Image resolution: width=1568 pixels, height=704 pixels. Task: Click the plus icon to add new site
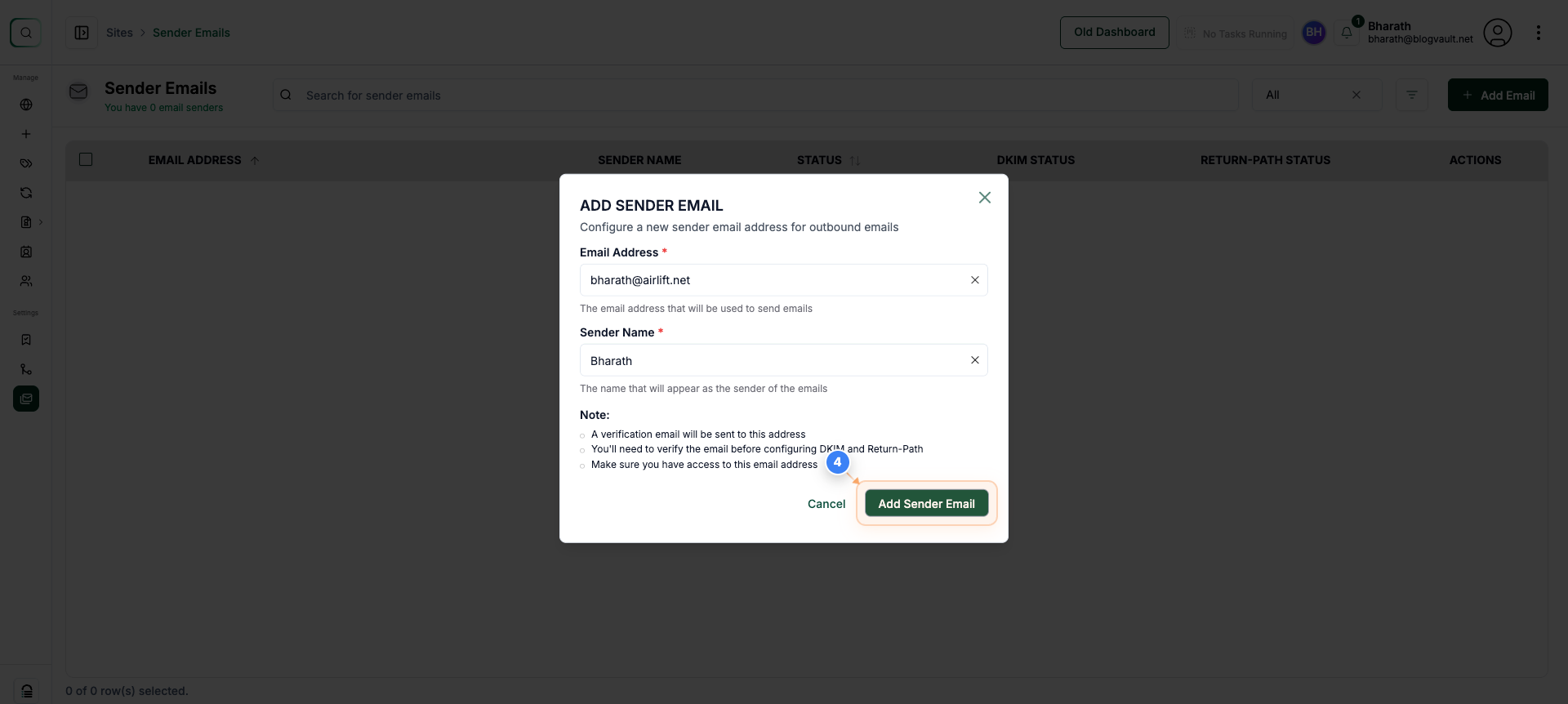[26, 133]
